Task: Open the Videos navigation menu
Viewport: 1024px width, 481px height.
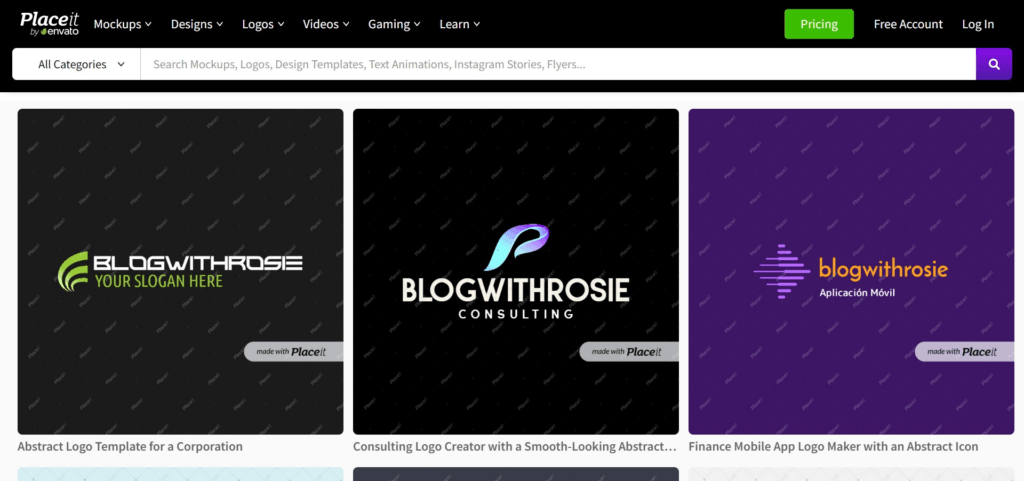Action: (x=326, y=24)
